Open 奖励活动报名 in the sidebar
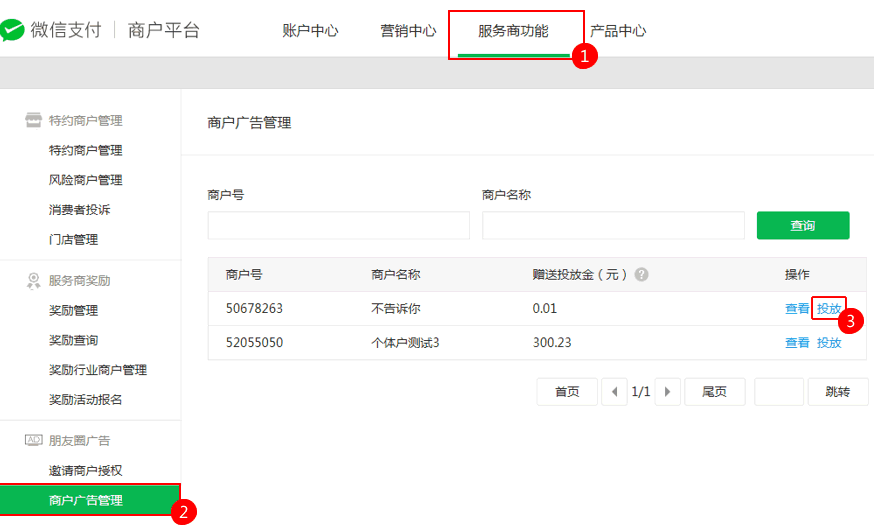 pos(85,400)
